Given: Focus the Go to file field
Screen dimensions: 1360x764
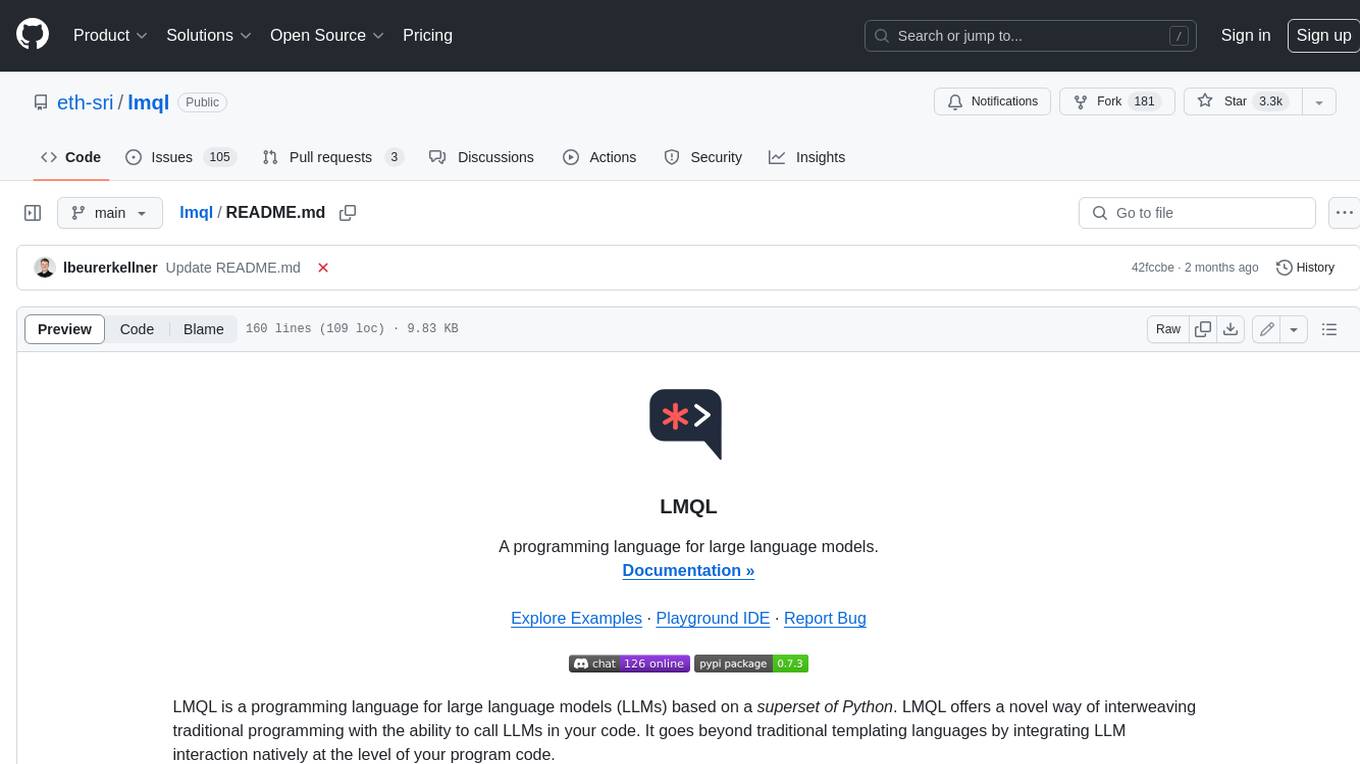Looking at the screenshot, I should click(1197, 213).
